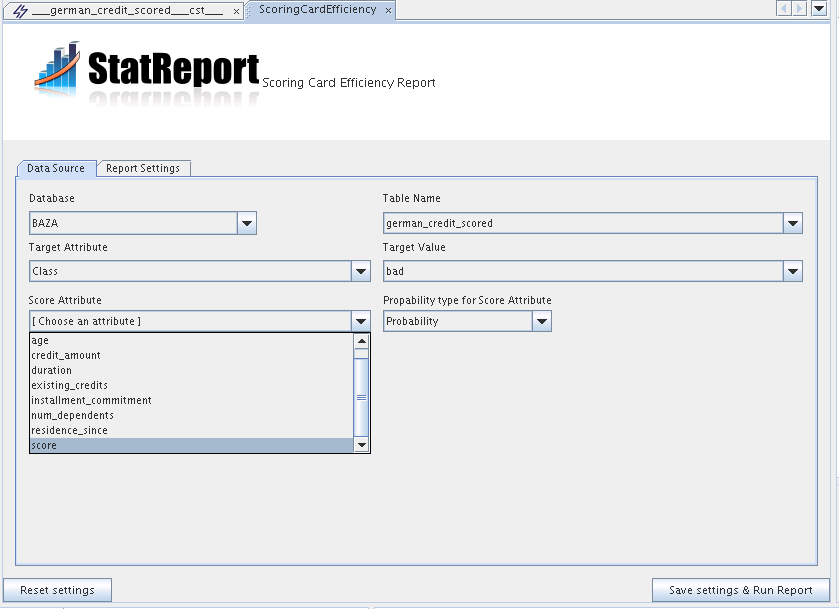Click the bad target value field
This screenshot has height=609, width=839.
click(583, 271)
